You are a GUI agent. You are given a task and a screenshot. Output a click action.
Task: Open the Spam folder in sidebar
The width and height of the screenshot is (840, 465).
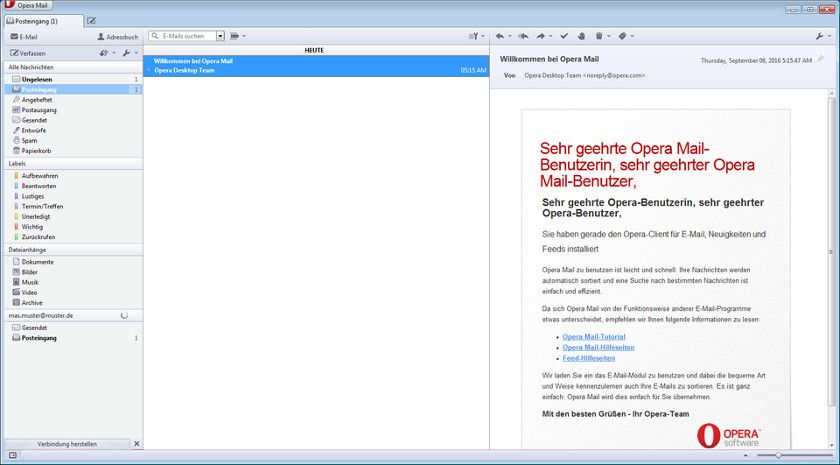(74, 140)
